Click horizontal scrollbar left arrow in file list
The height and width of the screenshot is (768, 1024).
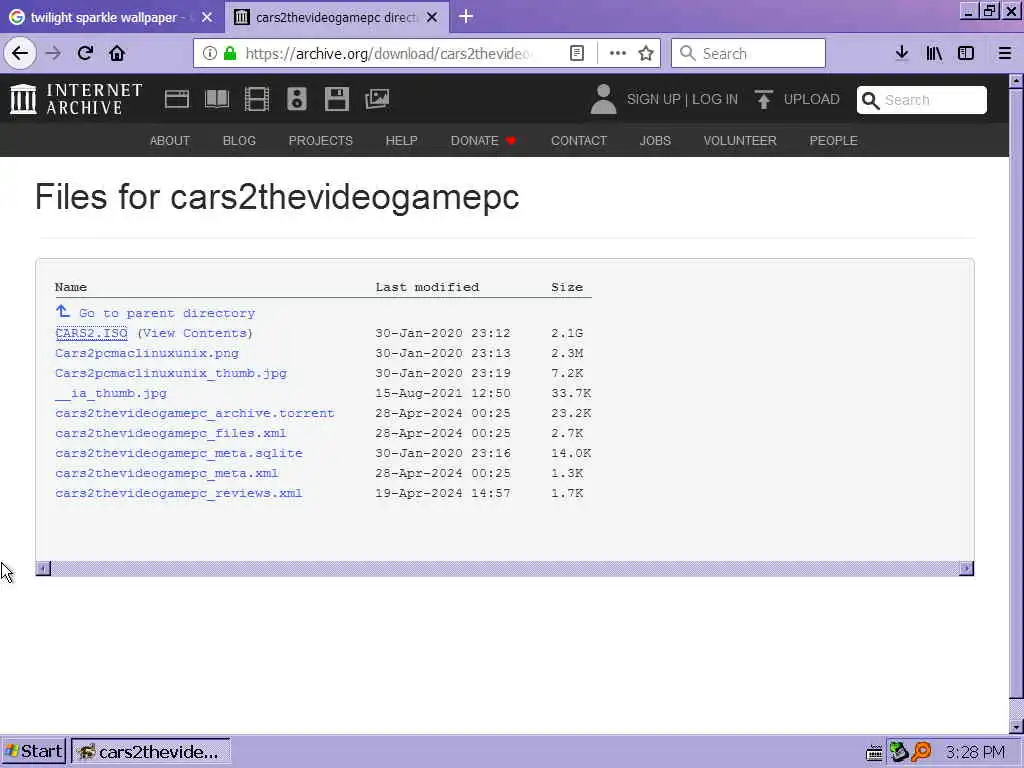point(43,568)
